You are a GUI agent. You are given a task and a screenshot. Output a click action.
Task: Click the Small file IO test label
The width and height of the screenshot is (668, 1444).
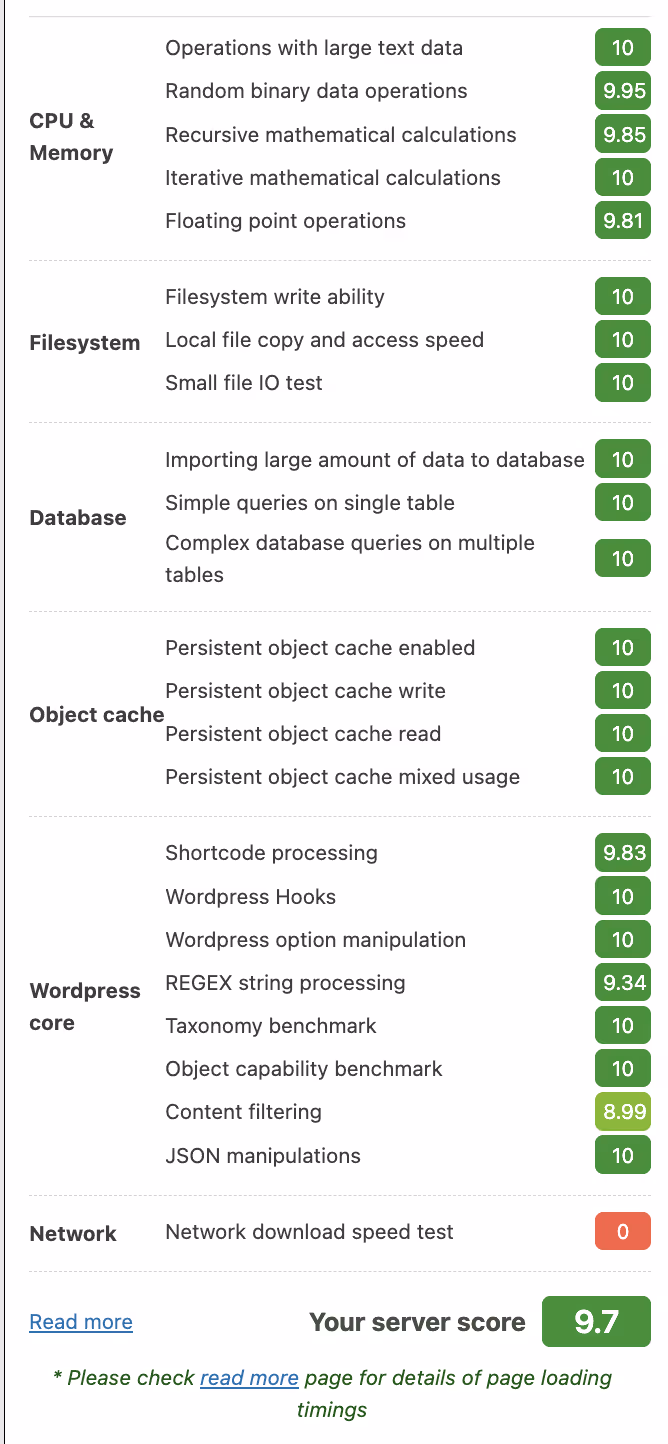243,383
